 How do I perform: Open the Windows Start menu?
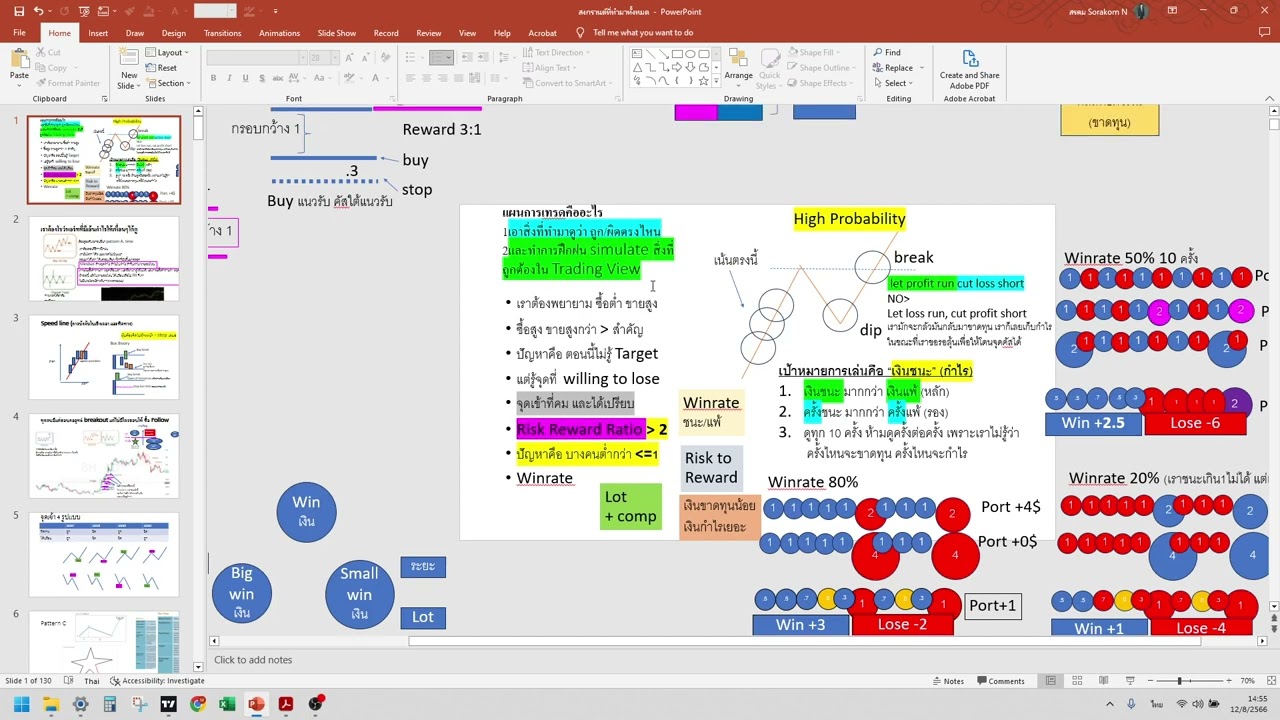21,704
